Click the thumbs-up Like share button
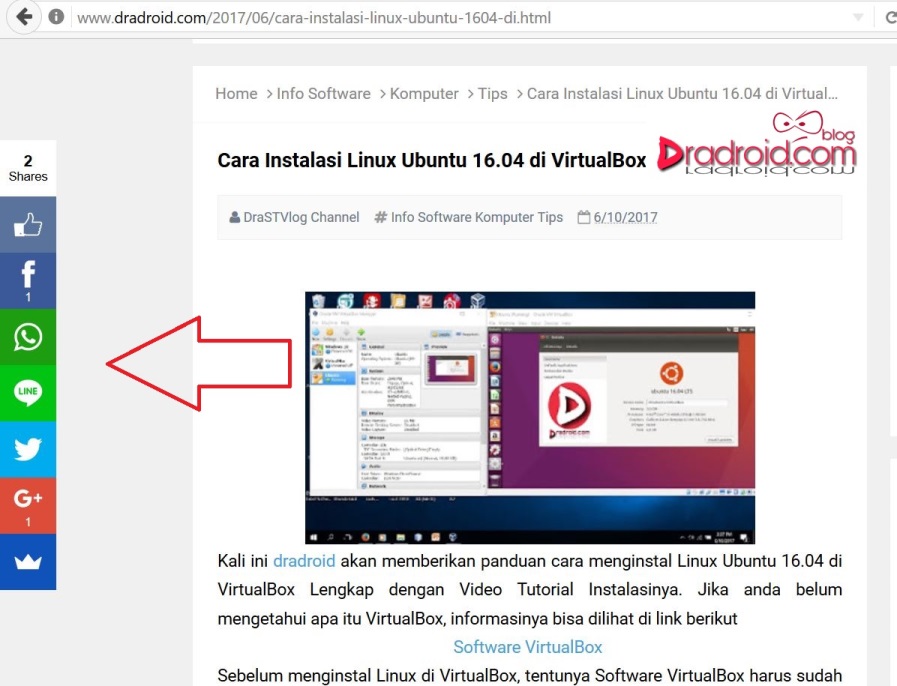Image resolution: width=897 pixels, height=686 pixels. pos(28,225)
